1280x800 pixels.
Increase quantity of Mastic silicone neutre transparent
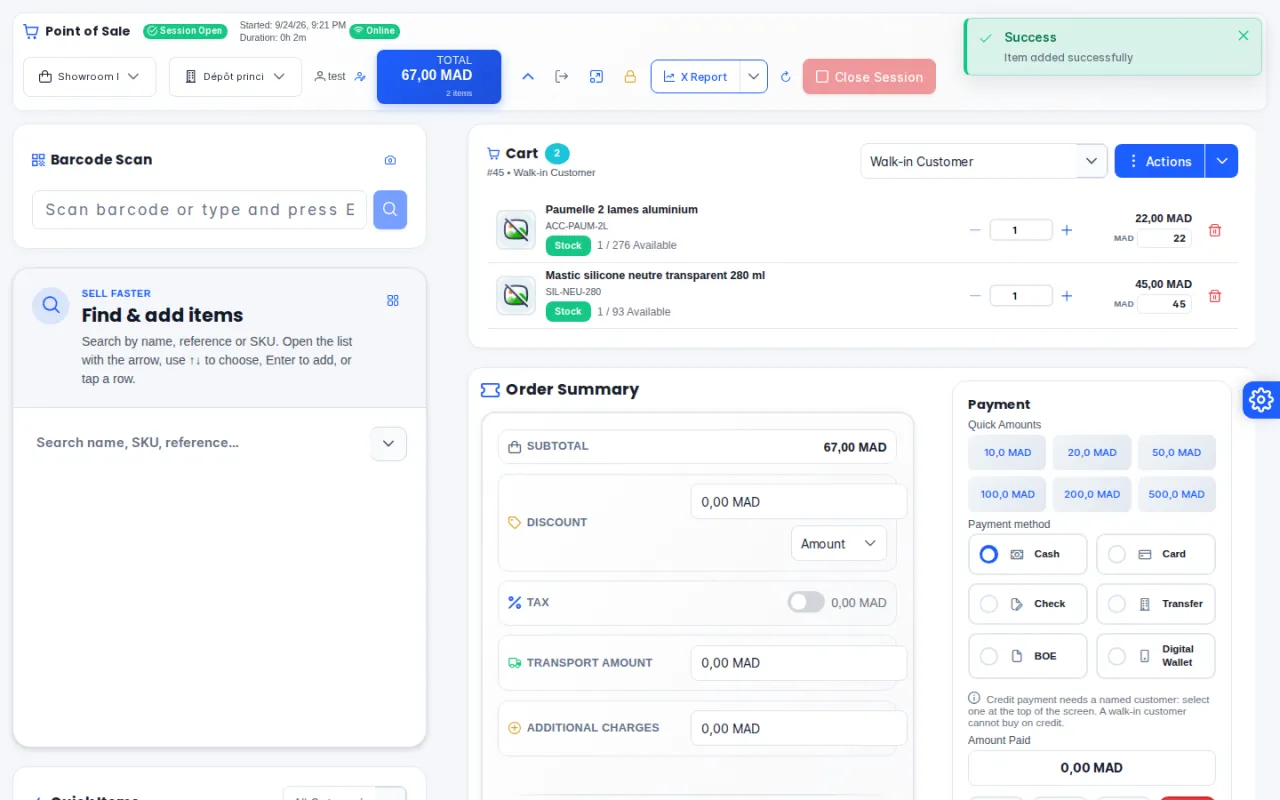(x=1067, y=296)
